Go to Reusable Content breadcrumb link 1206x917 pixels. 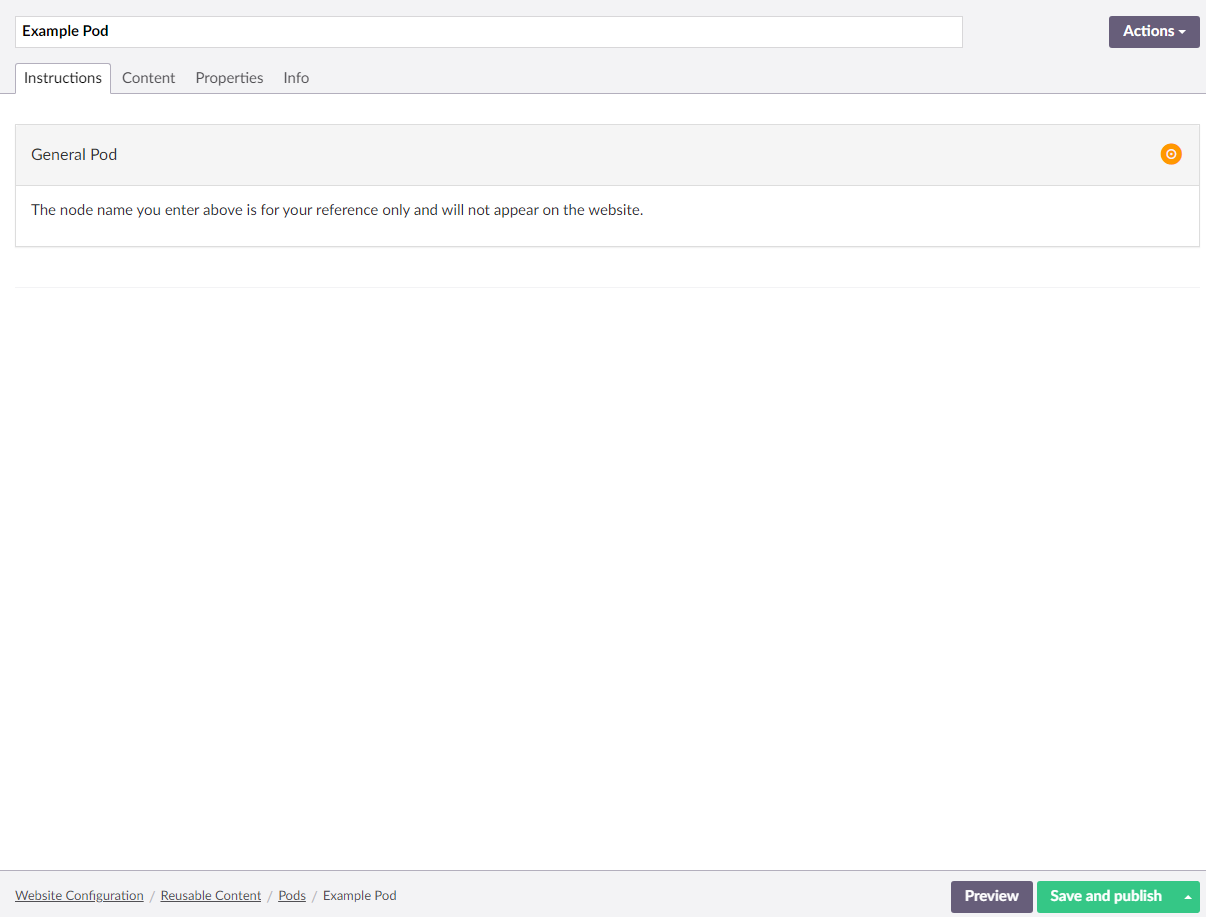click(211, 896)
